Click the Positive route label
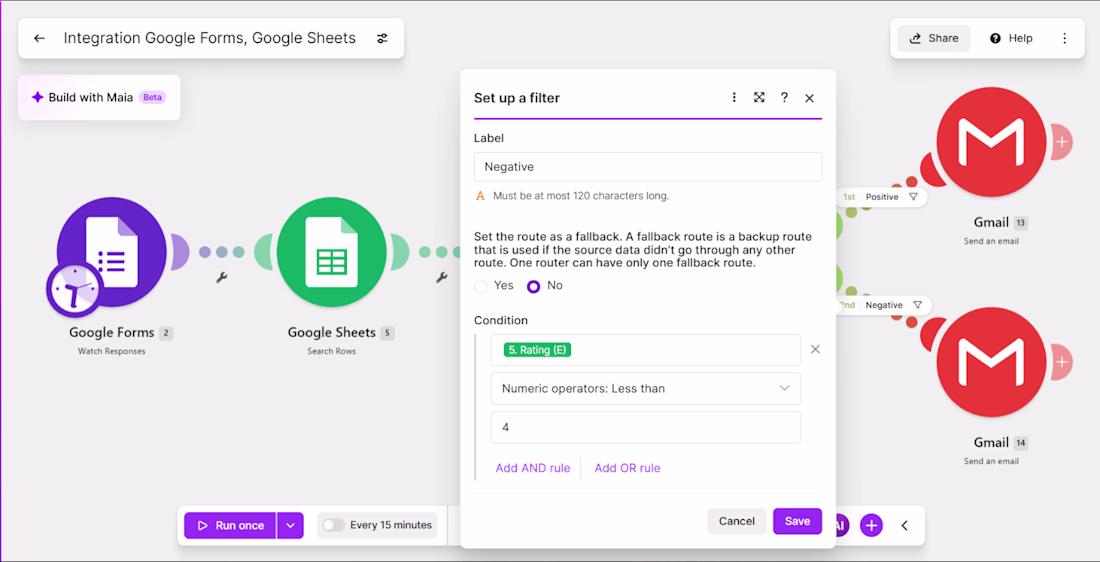The image size is (1100, 562). [x=882, y=197]
